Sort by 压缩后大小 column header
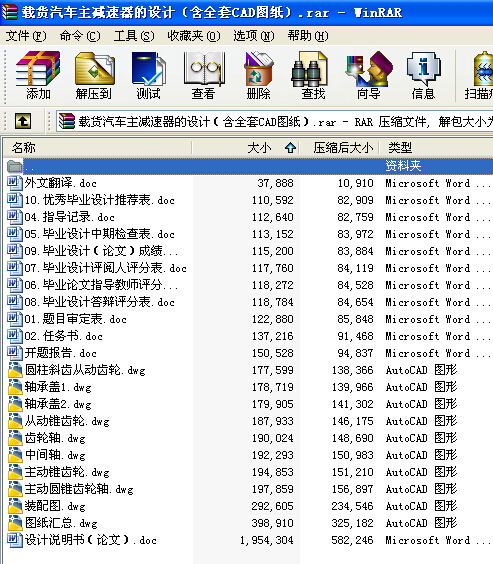493x564 pixels. tap(340, 147)
